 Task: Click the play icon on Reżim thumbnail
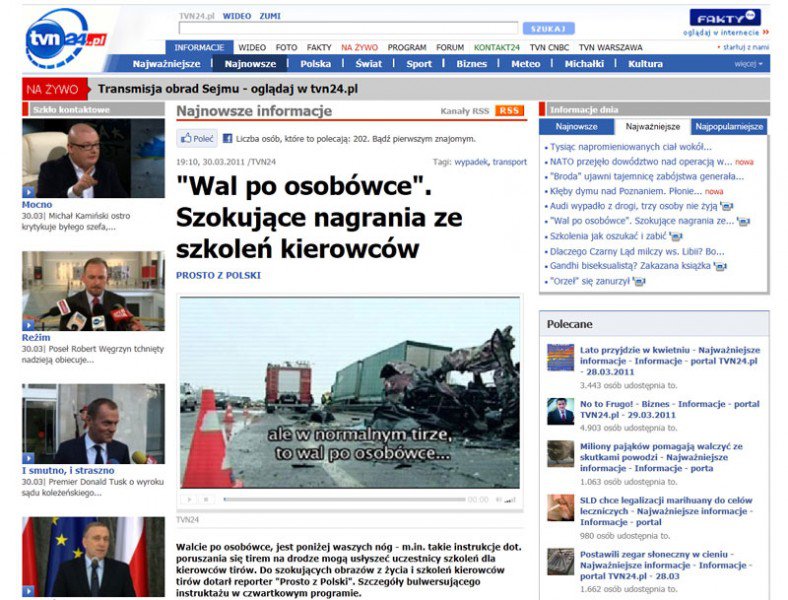point(29,325)
